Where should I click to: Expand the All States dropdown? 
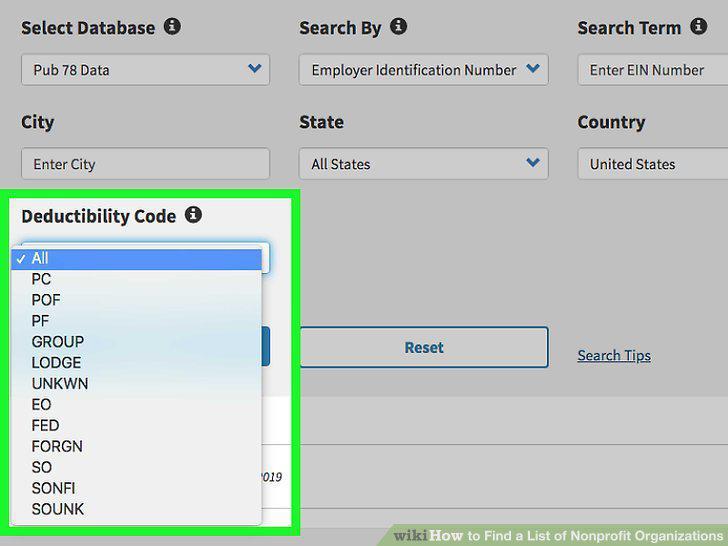tap(423, 163)
